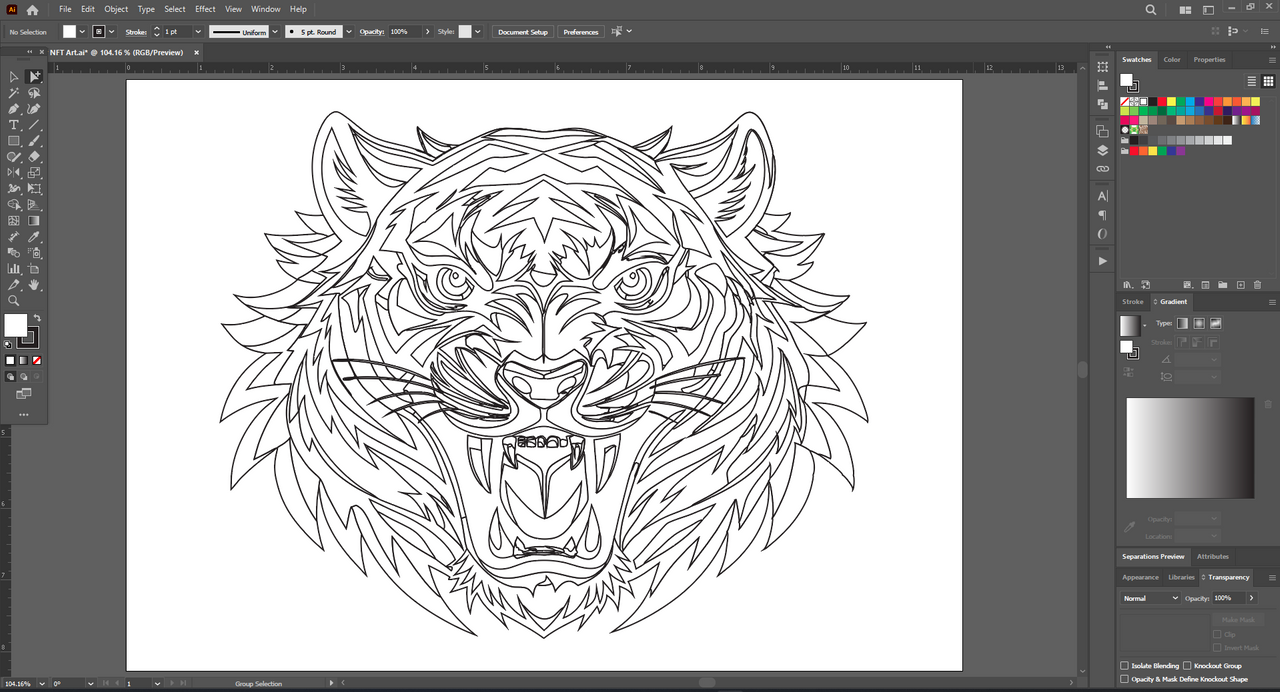The image size is (1280, 692).
Task: Select the Paintbrush tool
Action: tap(34, 141)
